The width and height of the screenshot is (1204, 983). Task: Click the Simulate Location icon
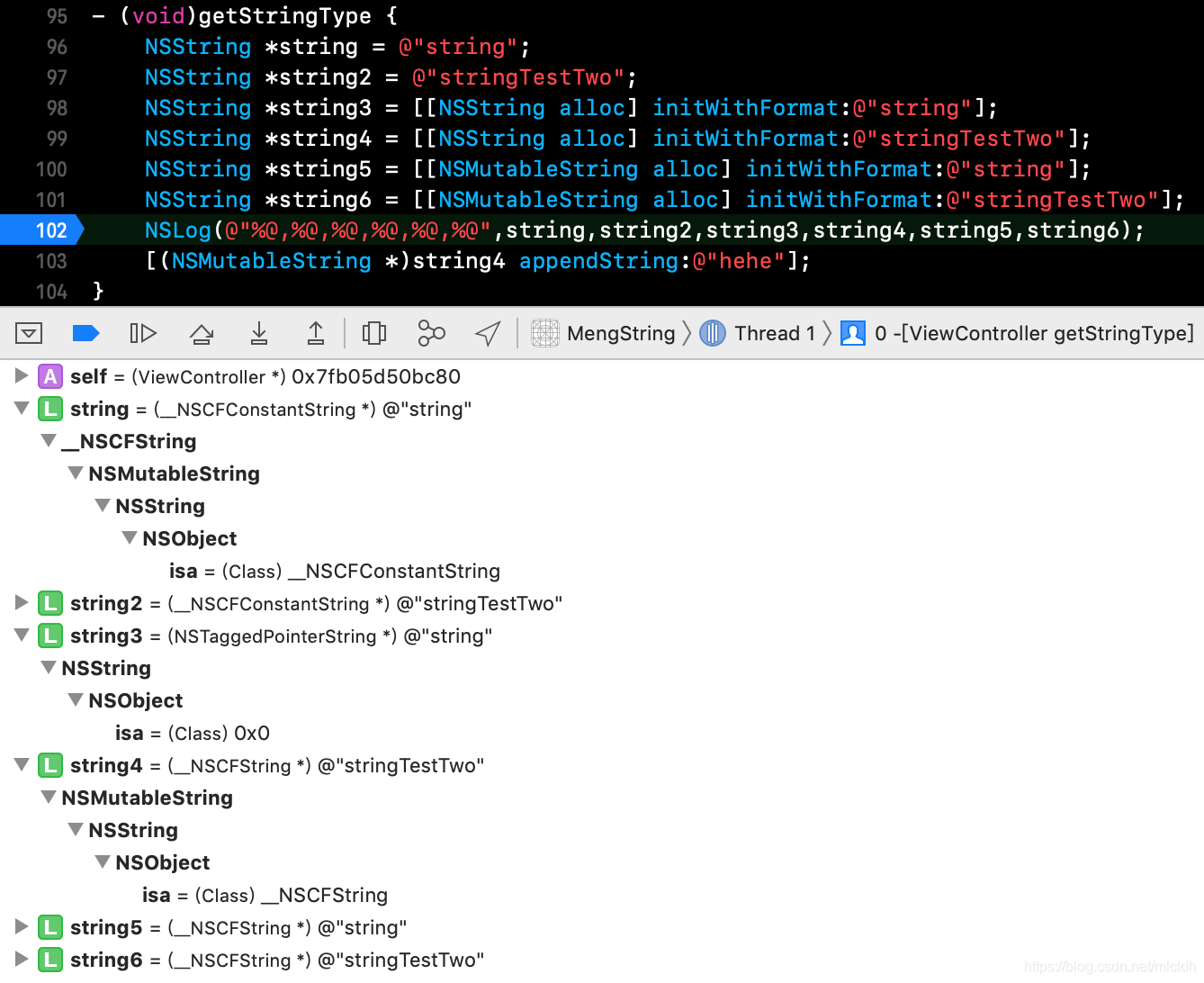(488, 333)
